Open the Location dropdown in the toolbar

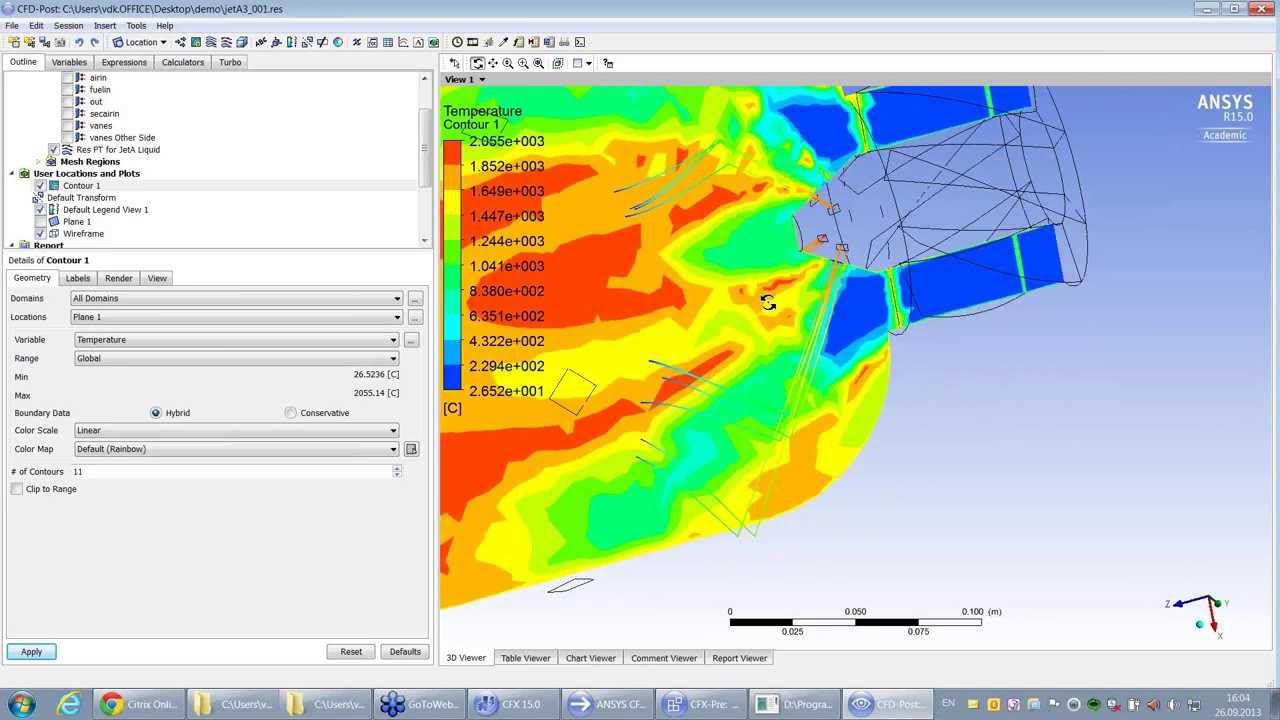140,42
